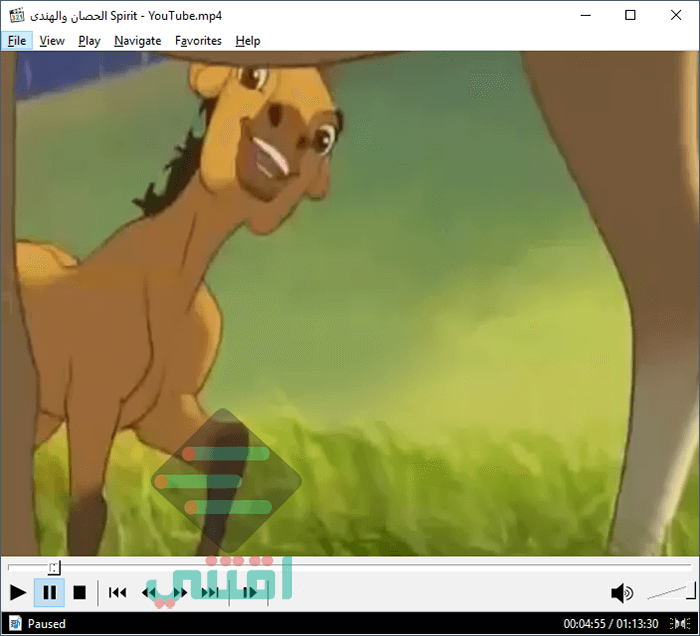700x636 pixels.
Task: Click the Paused status text
Action: coord(46,624)
